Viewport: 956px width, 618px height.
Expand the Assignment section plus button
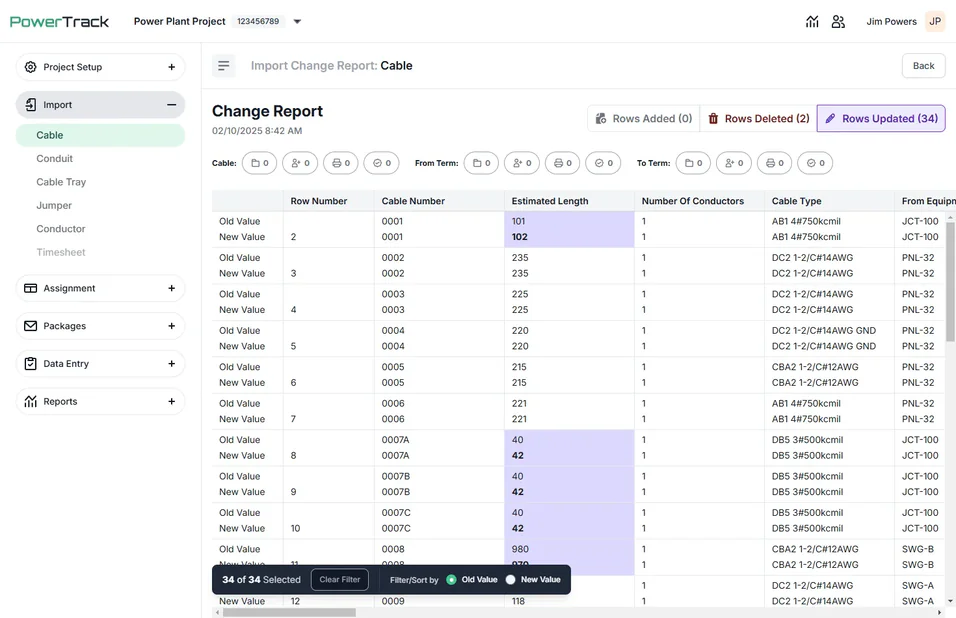171,288
